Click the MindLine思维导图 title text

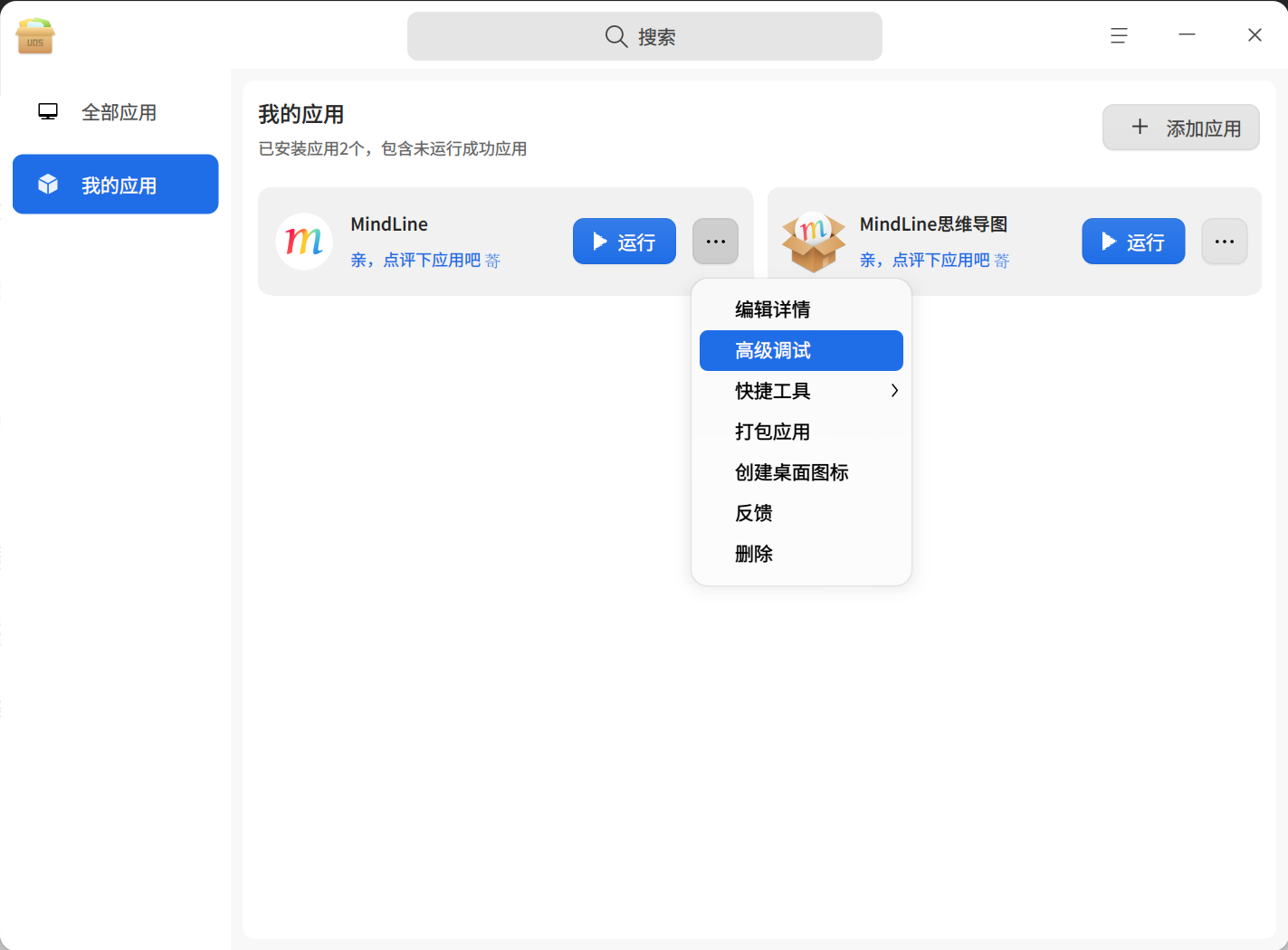point(934,224)
